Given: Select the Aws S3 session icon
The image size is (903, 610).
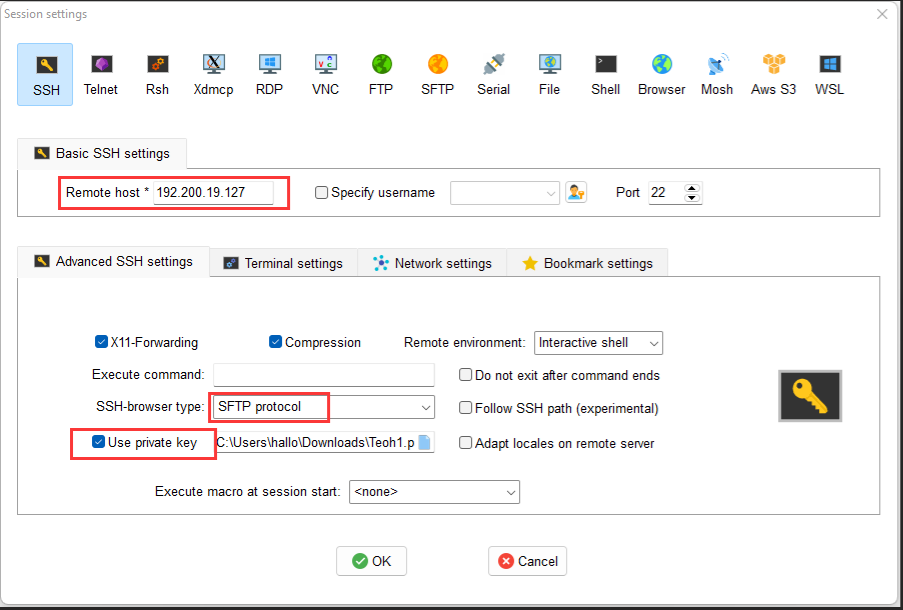Looking at the screenshot, I should [774, 74].
